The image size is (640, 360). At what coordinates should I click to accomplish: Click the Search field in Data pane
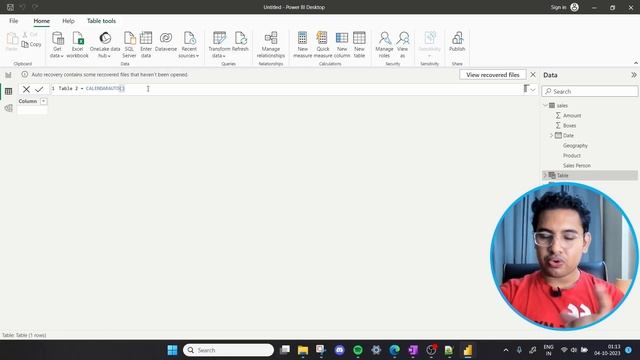pyautogui.click(x=590, y=91)
